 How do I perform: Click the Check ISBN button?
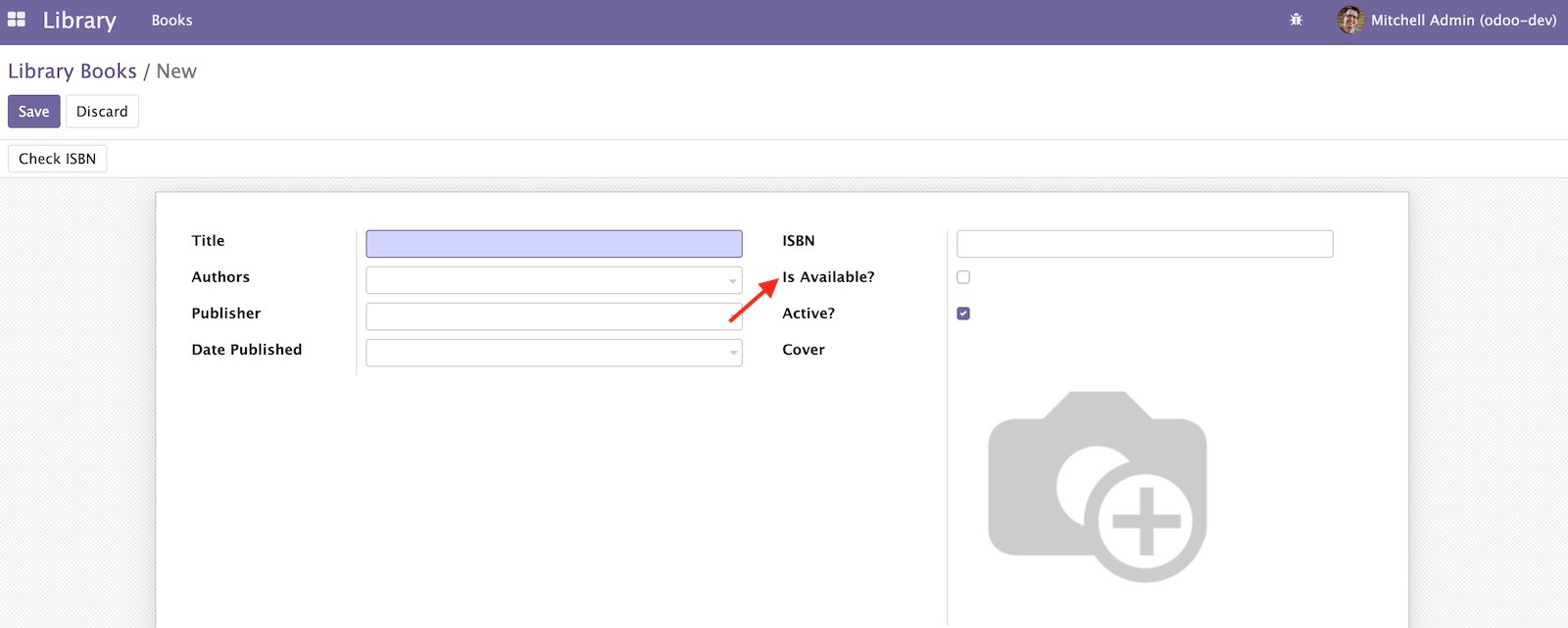coord(58,159)
